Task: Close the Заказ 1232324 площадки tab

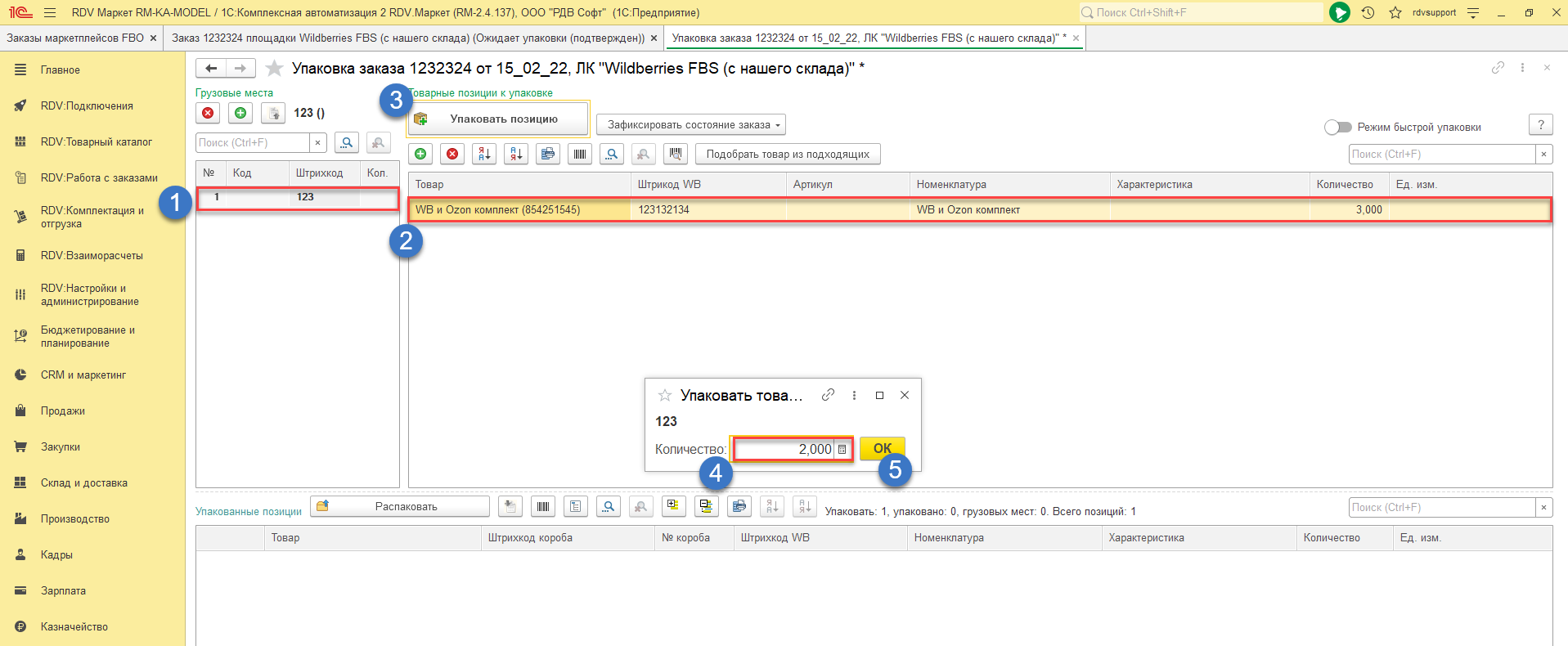Action: (x=654, y=38)
